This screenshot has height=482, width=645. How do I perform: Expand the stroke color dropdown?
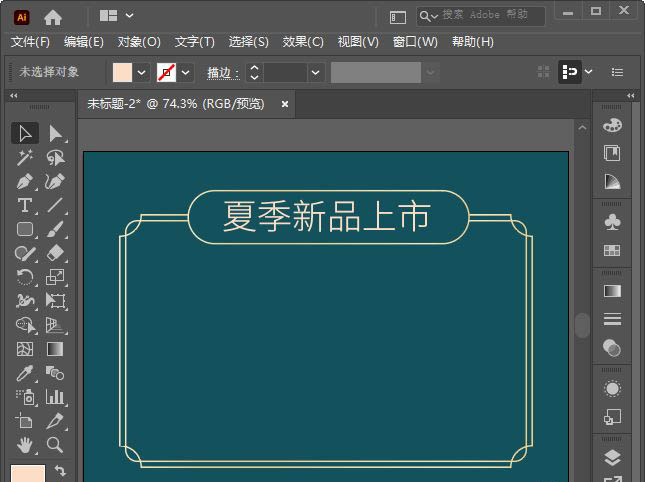[x=186, y=73]
